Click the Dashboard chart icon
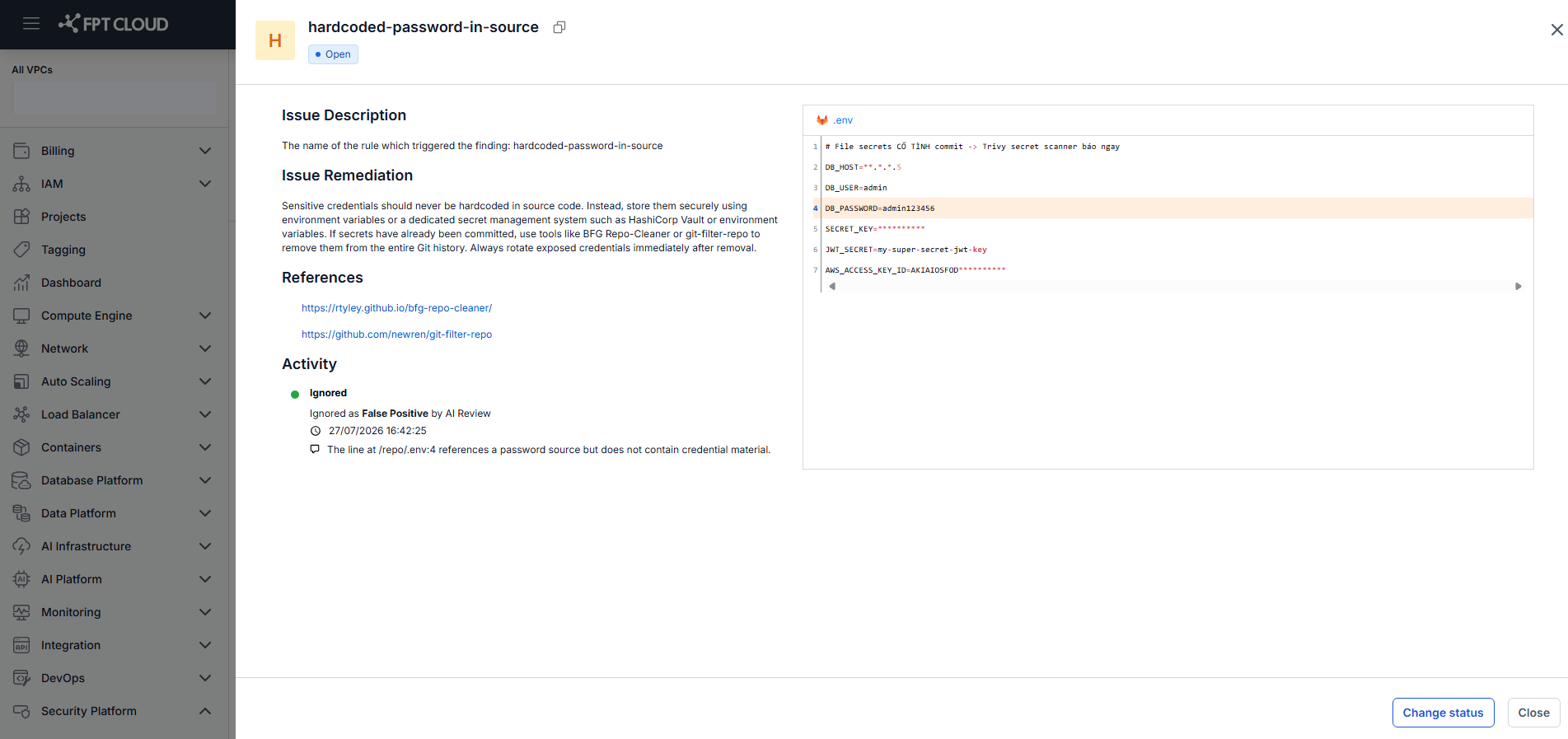This screenshot has height=739, width=1568. point(21,283)
